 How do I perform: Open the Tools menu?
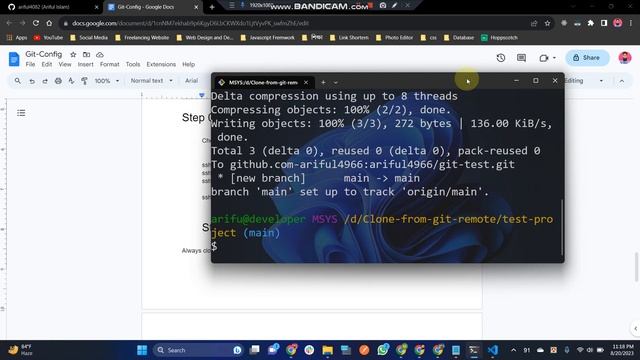(133, 64)
